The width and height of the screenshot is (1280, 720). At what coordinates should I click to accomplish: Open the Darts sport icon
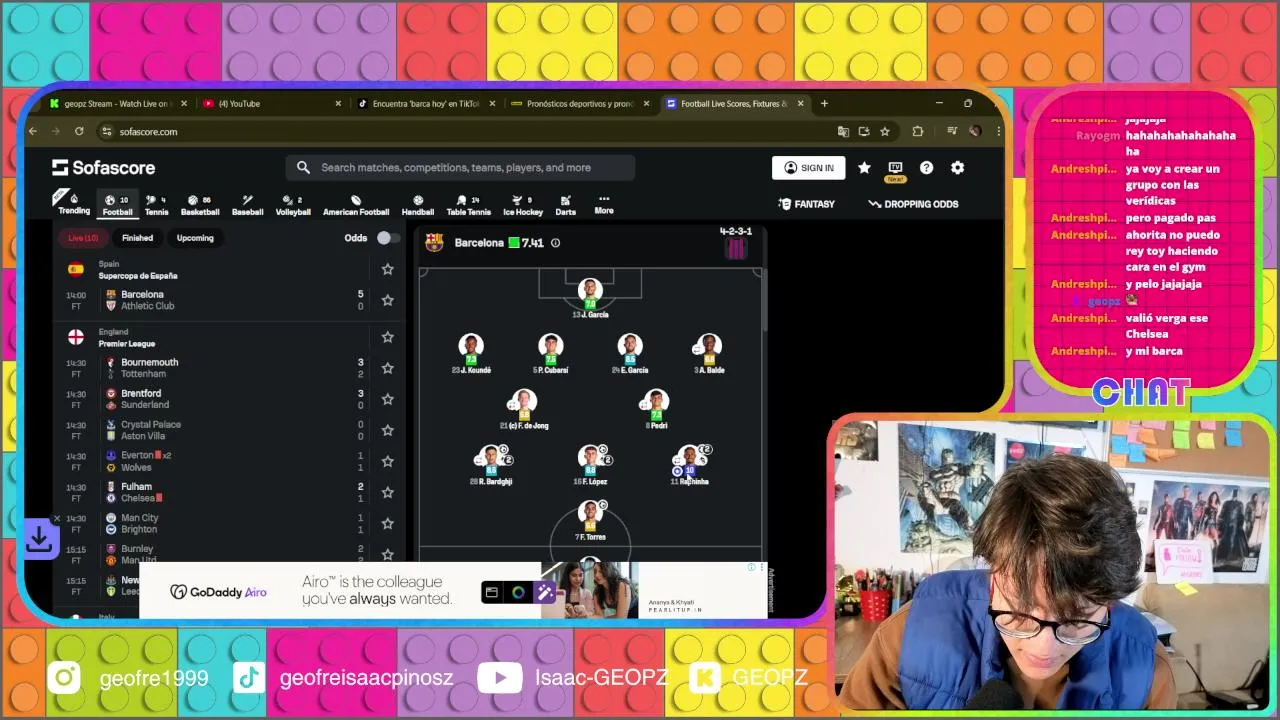coord(566,204)
